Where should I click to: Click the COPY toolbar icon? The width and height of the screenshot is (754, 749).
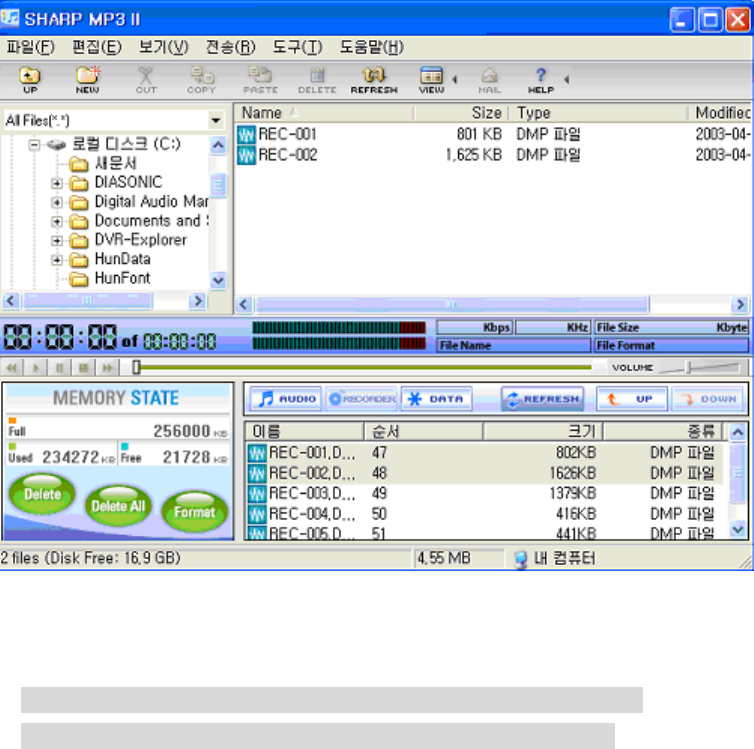click(x=201, y=79)
